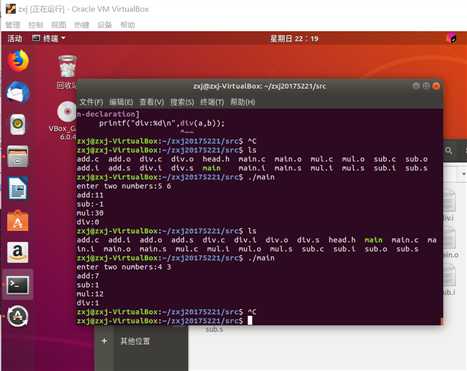The height and width of the screenshot is (371, 467).
Task: Open 帮助(H) menu in terminal
Action: tap(242, 102)
